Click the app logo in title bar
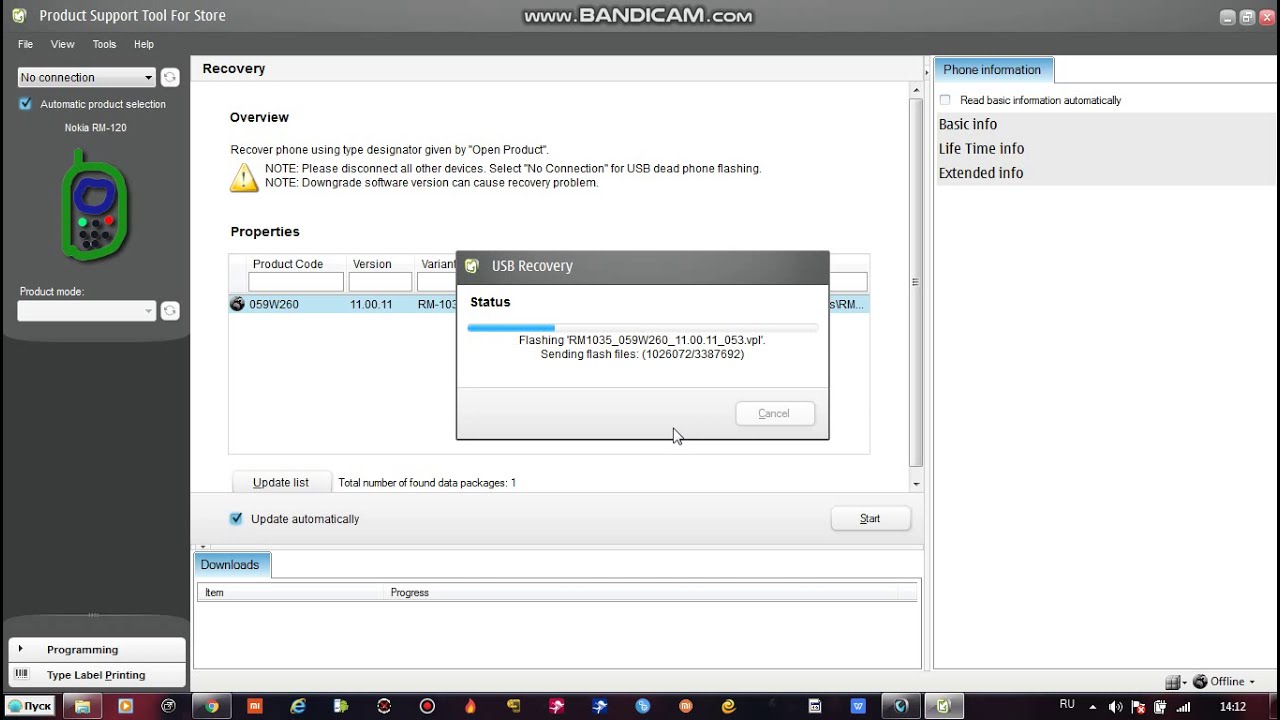 (19, 16)
